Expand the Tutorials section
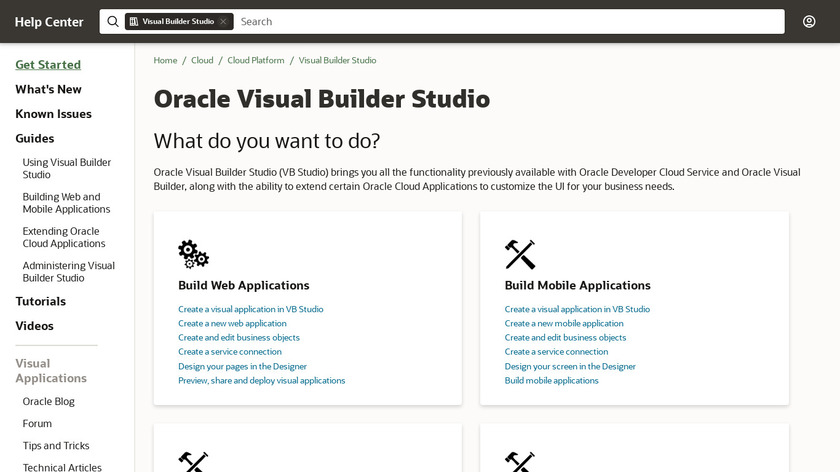Screen dimensions: 840x472 coord(40,301)
